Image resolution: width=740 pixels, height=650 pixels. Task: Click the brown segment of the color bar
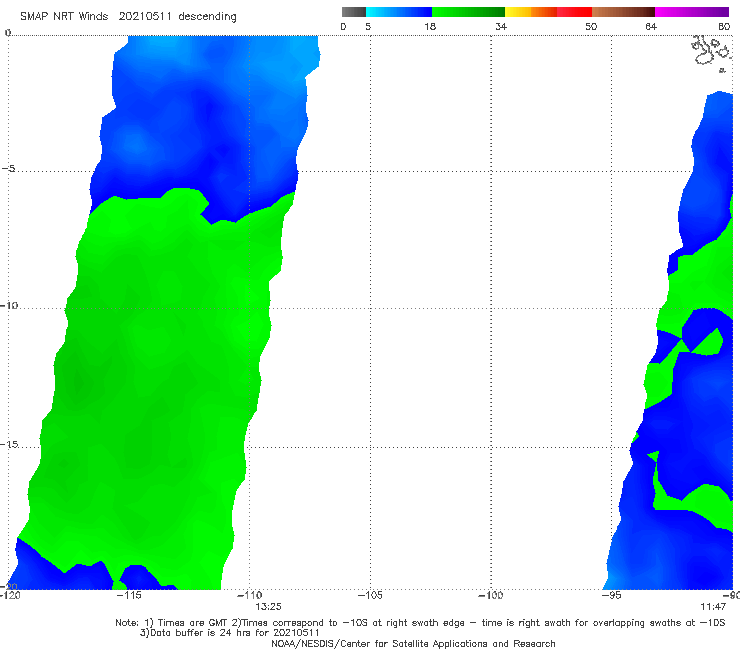pos(623,12)
